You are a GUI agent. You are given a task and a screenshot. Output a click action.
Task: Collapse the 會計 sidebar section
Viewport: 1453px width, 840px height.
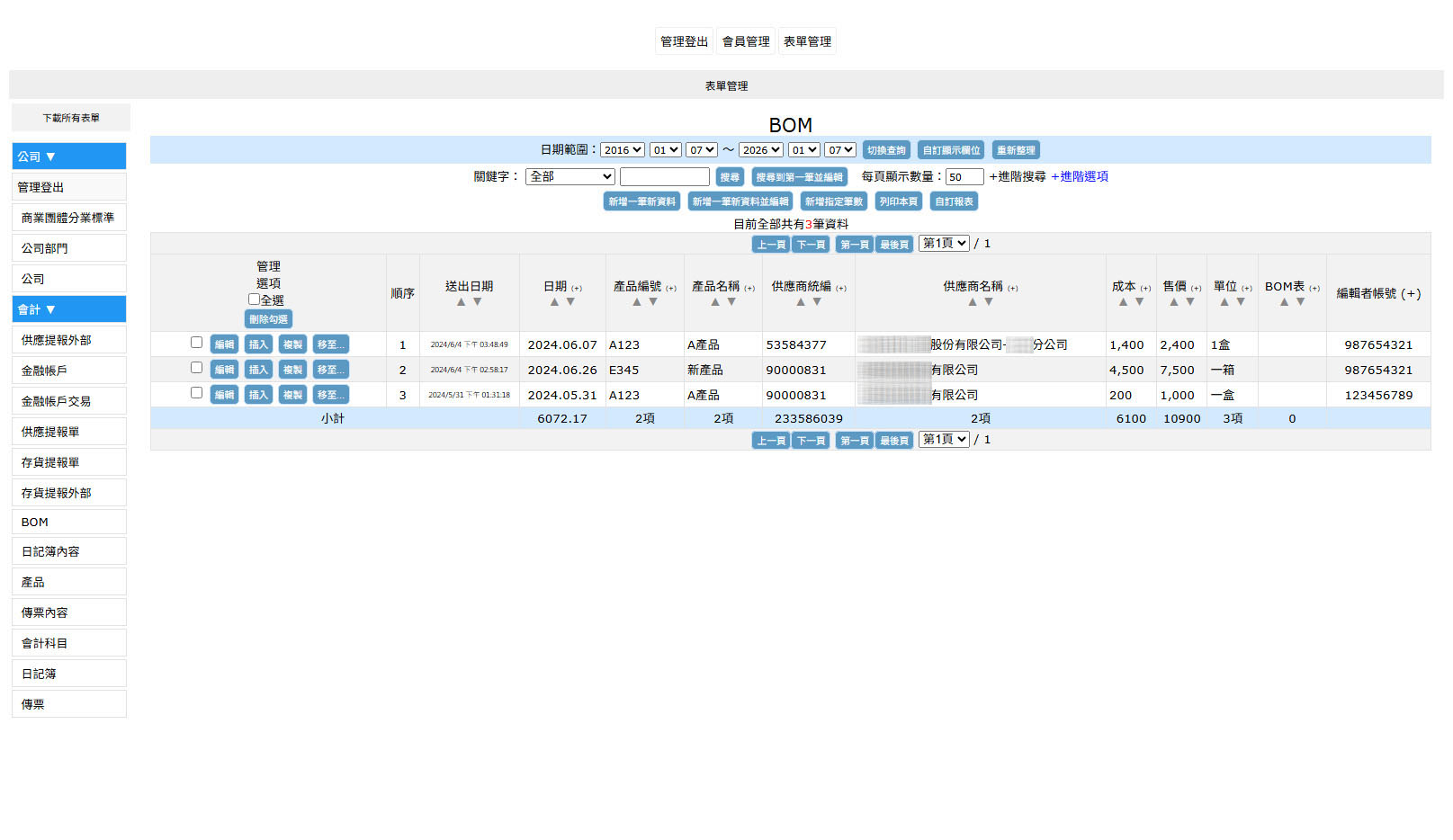69,309
